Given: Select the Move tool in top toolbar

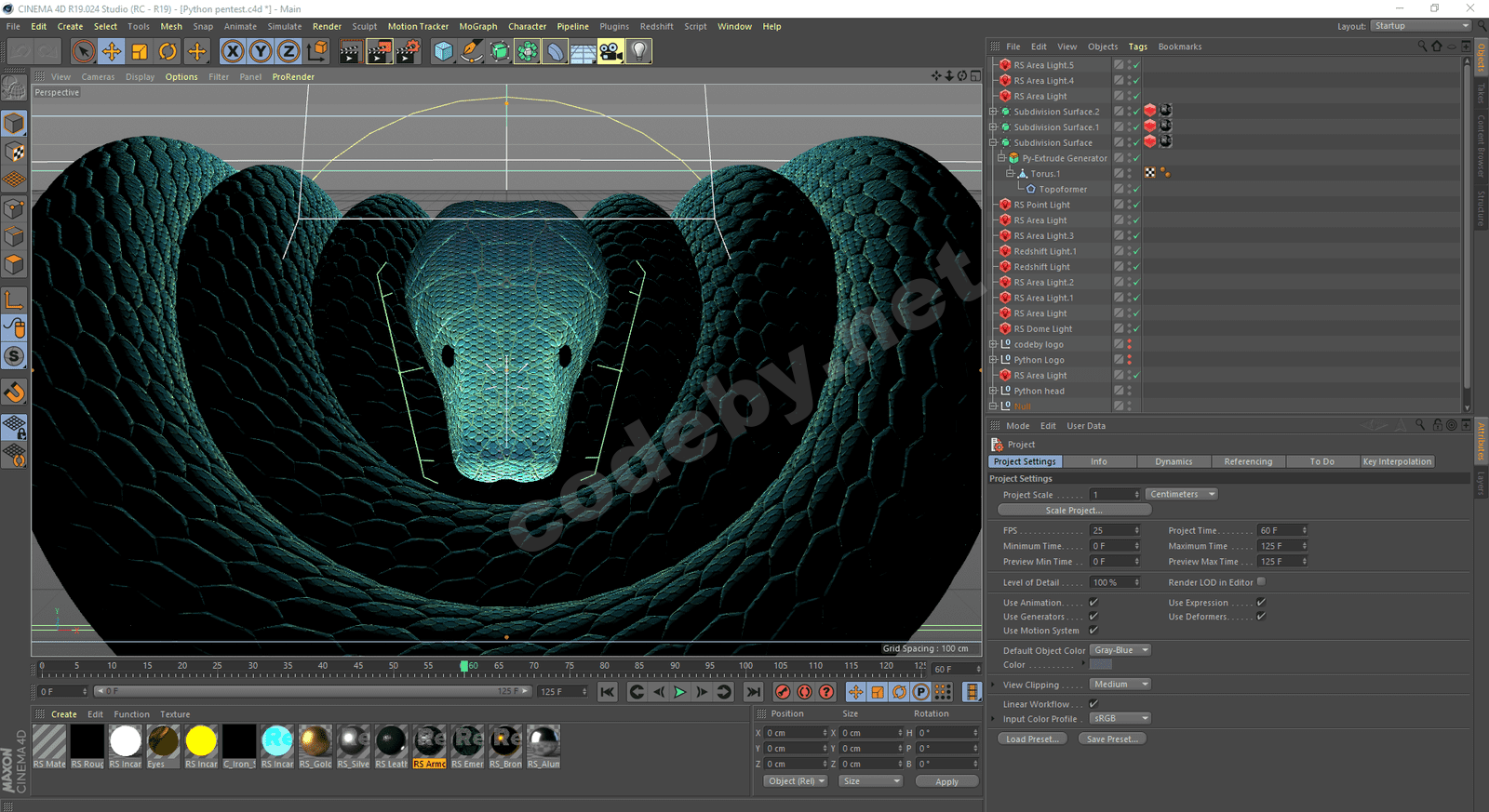Looking at the screenshot, I should pos(112,52).
